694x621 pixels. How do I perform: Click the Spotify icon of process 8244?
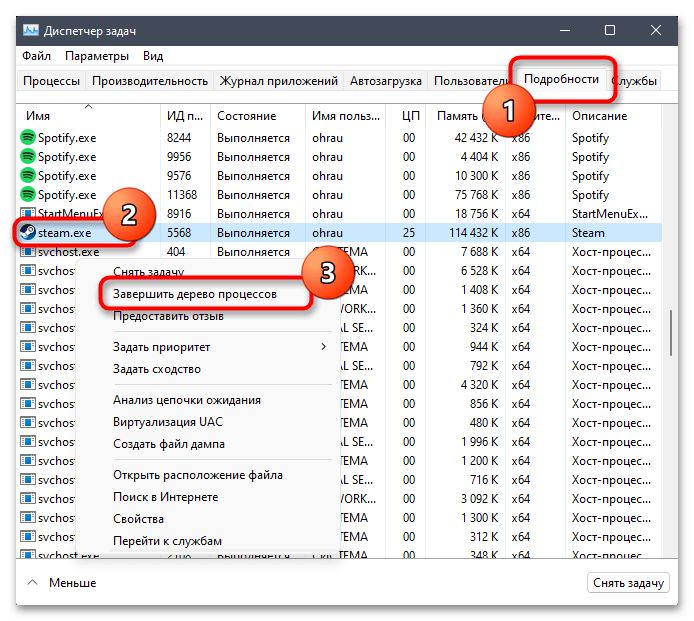click(27, 138)
